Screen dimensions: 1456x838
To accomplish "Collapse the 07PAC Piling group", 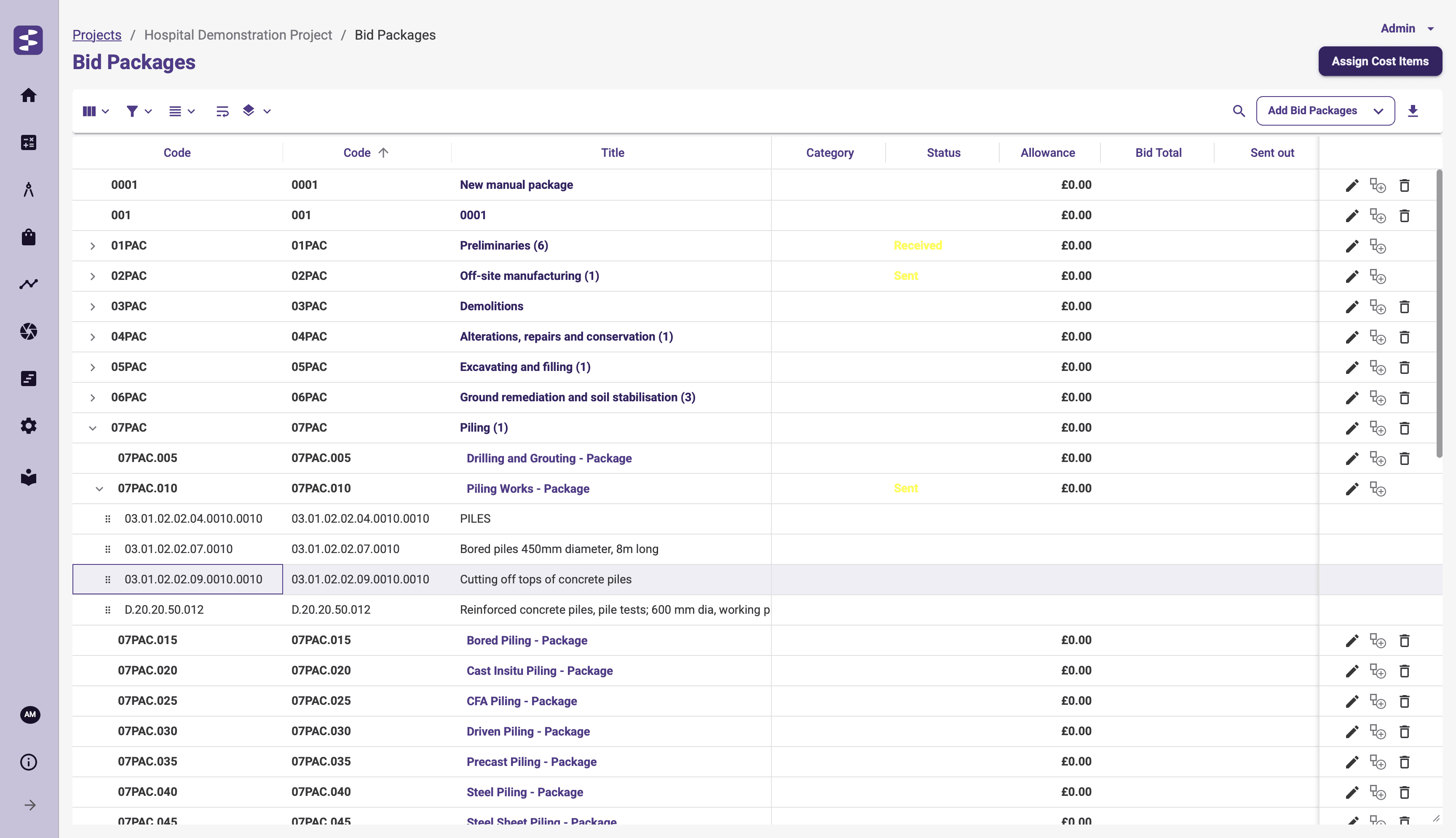I will click(x=93, y=428).
